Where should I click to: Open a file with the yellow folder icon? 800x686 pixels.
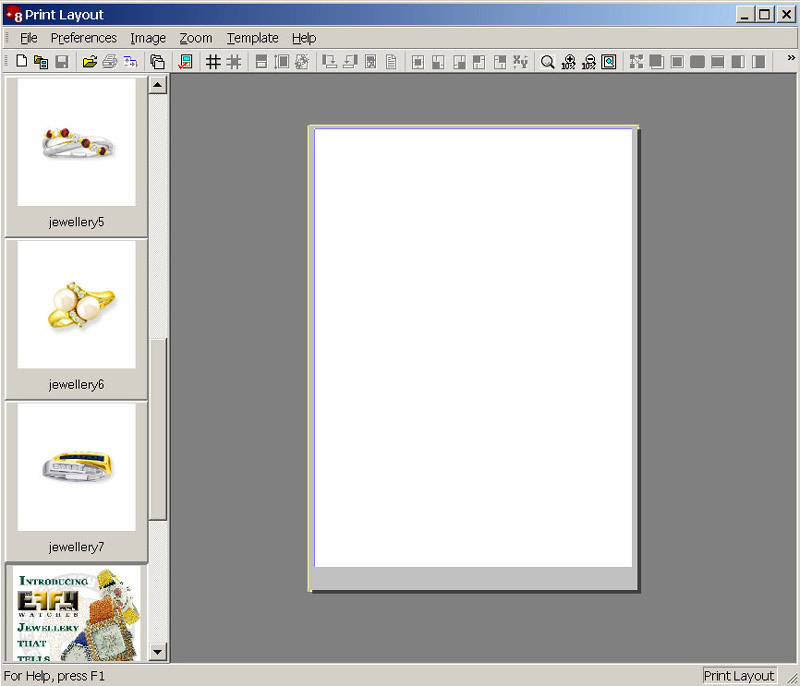click(90, 62)
